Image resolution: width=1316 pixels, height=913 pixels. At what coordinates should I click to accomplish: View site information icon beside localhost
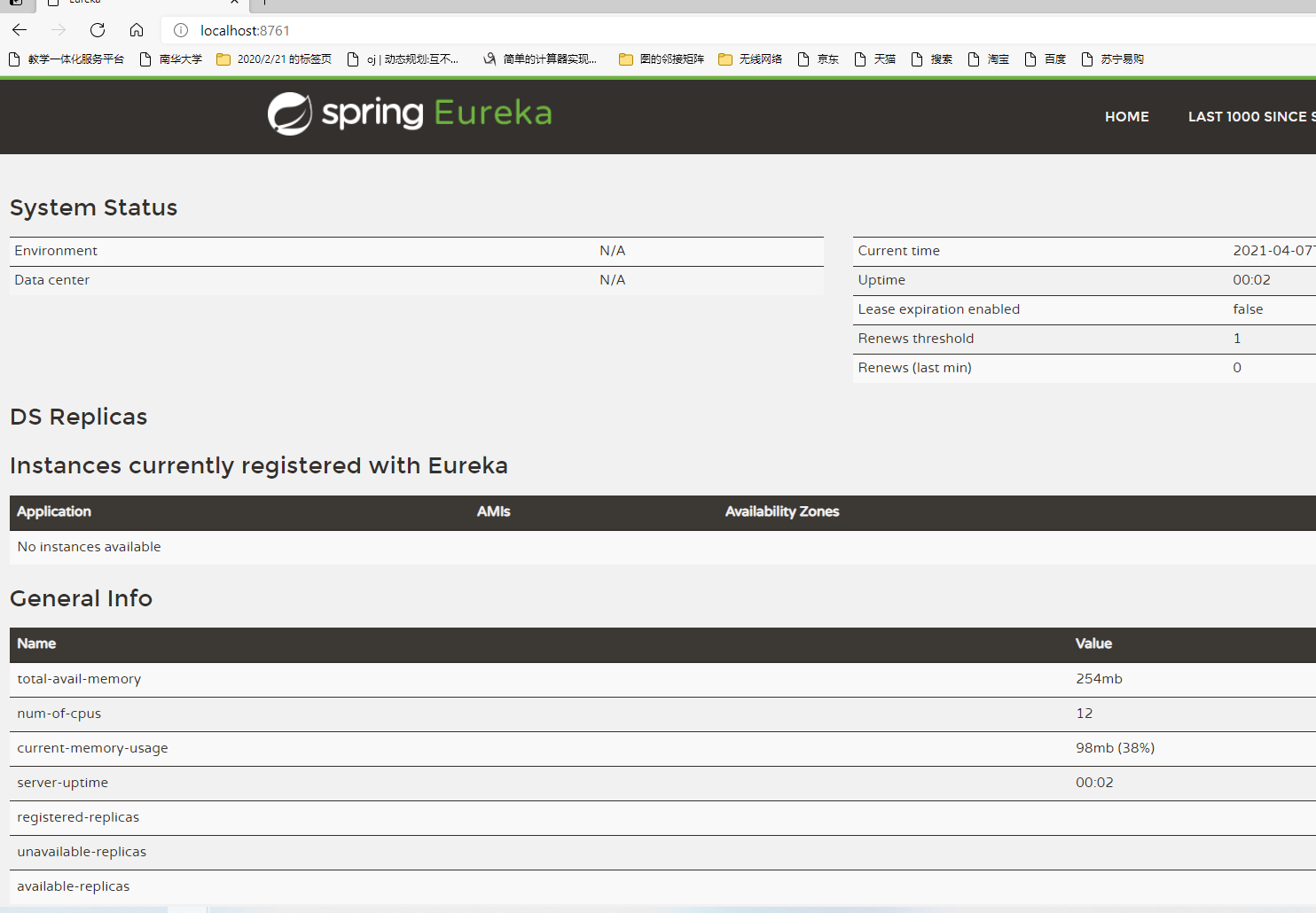181,30
